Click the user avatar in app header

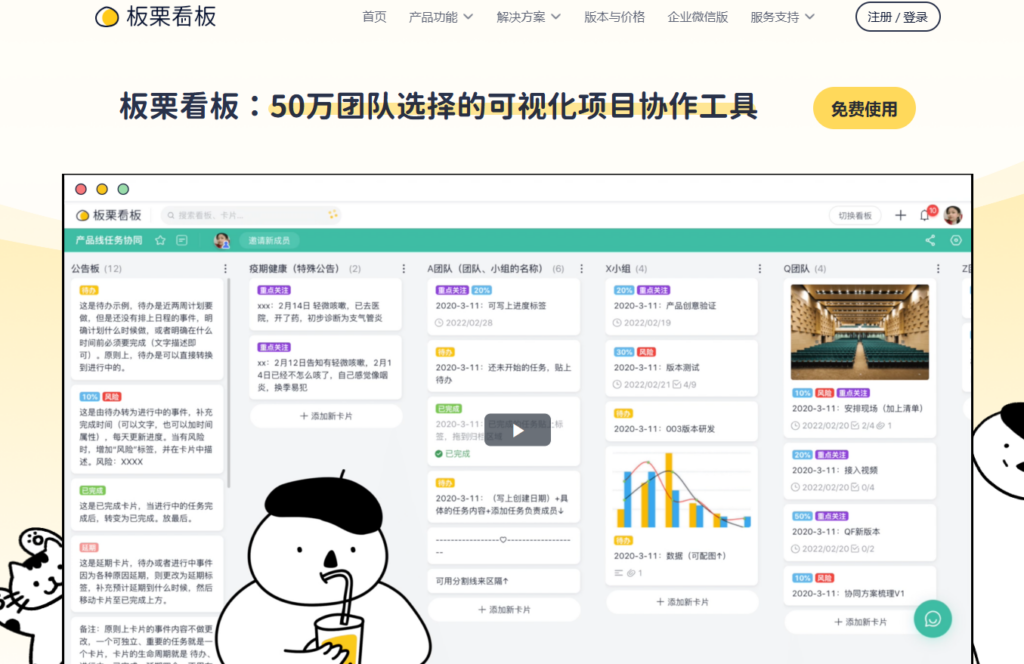point(953,215)
